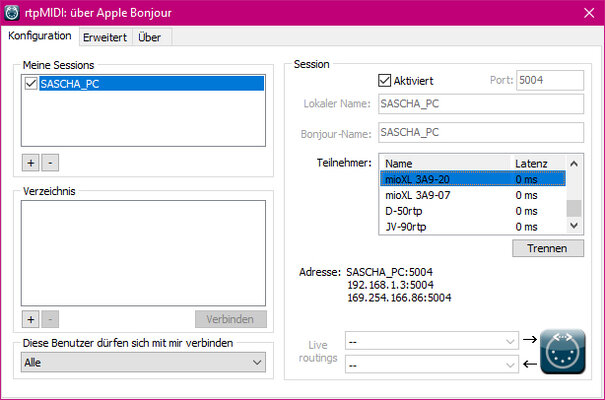The height and width of the screenshot is (400, 605).
Task: Uncheck the Aktiviert checkbox
Action: click(x=384, y=80)
